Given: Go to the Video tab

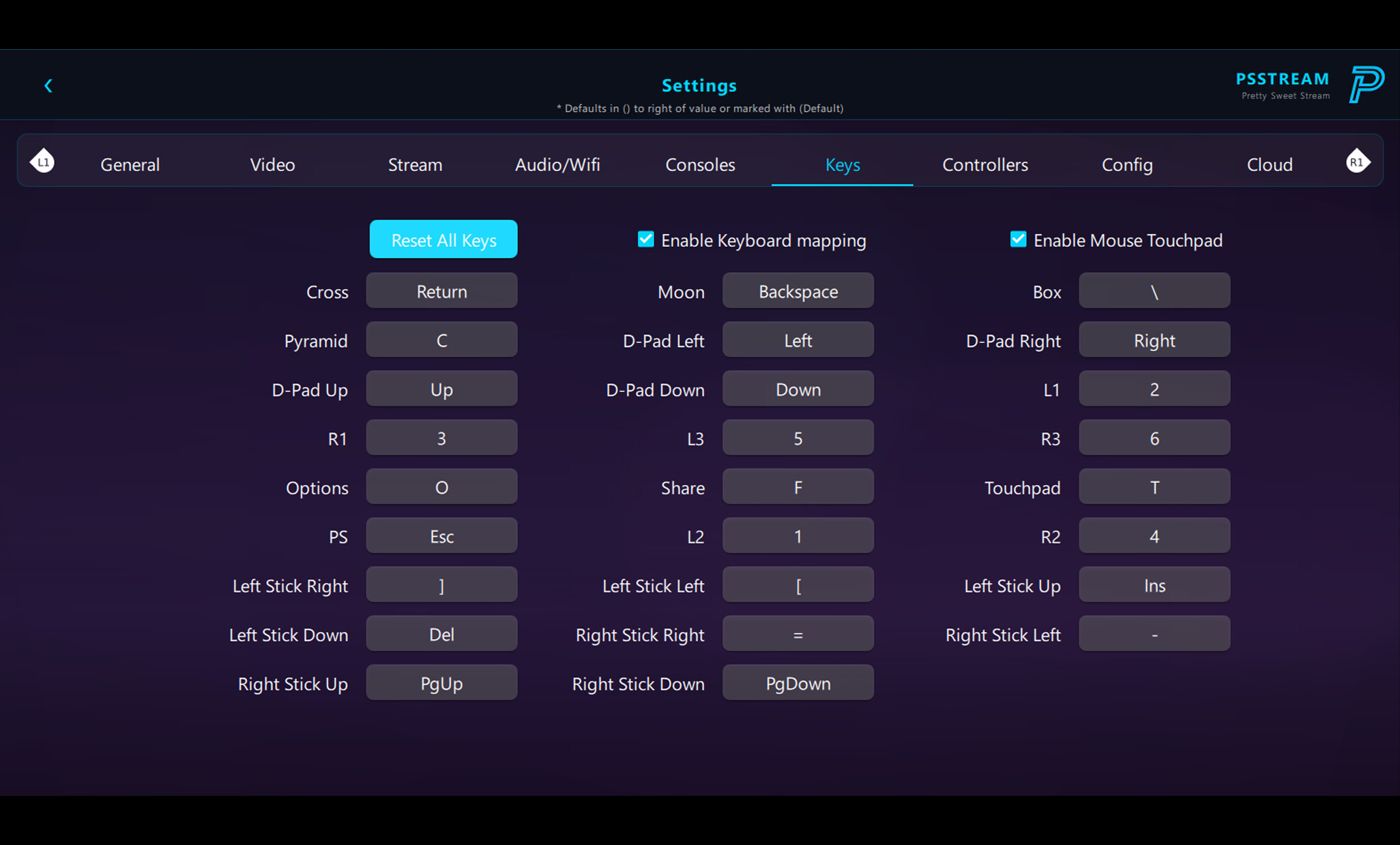Looking at the screenshot, I should point(272,164).
